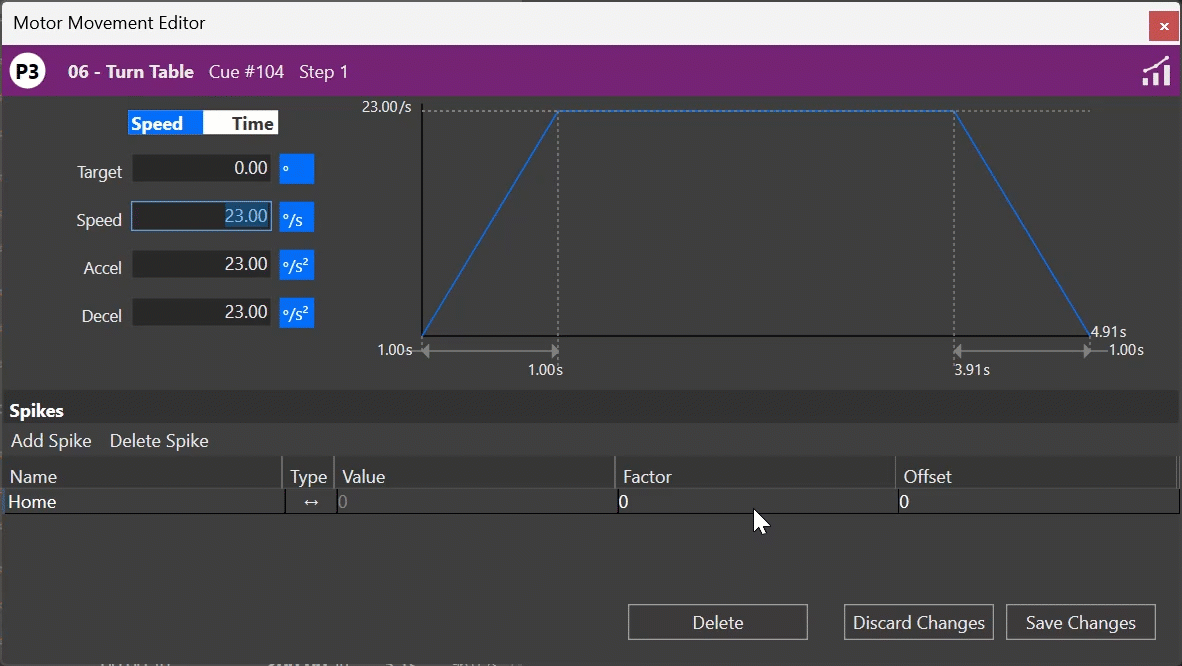1182x666 pixels.
Task: Select the Speed input showing 23.00
Action: coord(200,217)
